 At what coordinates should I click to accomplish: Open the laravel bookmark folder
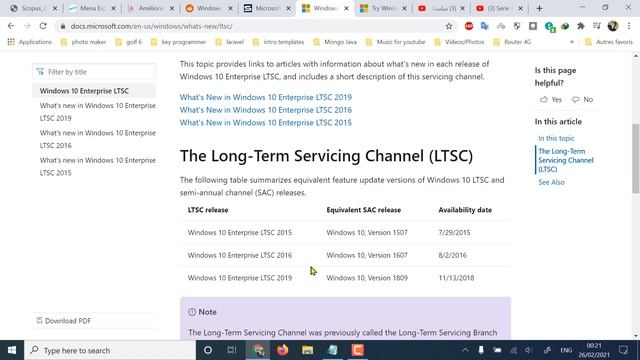[x=229, y=42]
